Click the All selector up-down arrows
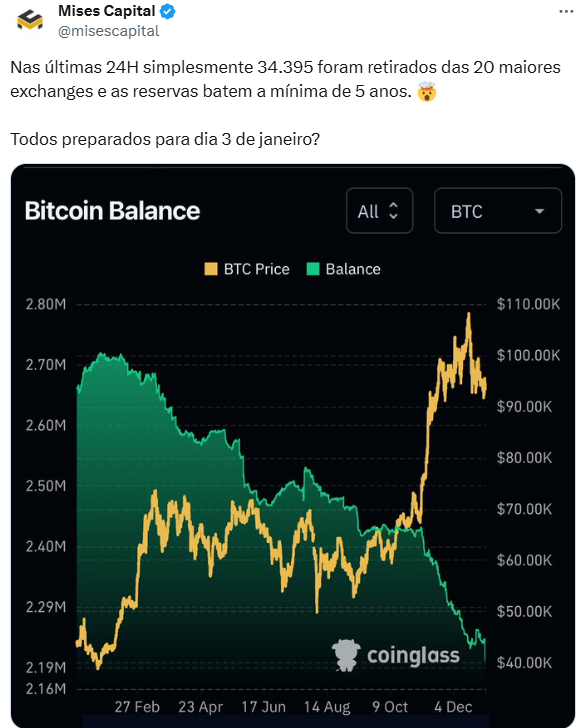The image size is (585, 728). [393, 211]
